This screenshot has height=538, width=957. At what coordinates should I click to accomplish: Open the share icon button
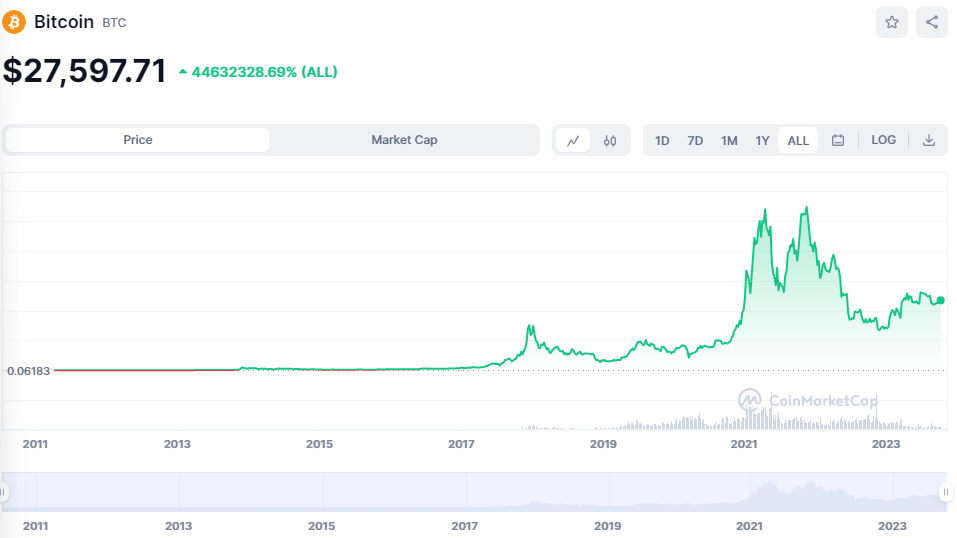tap(931, 23)
